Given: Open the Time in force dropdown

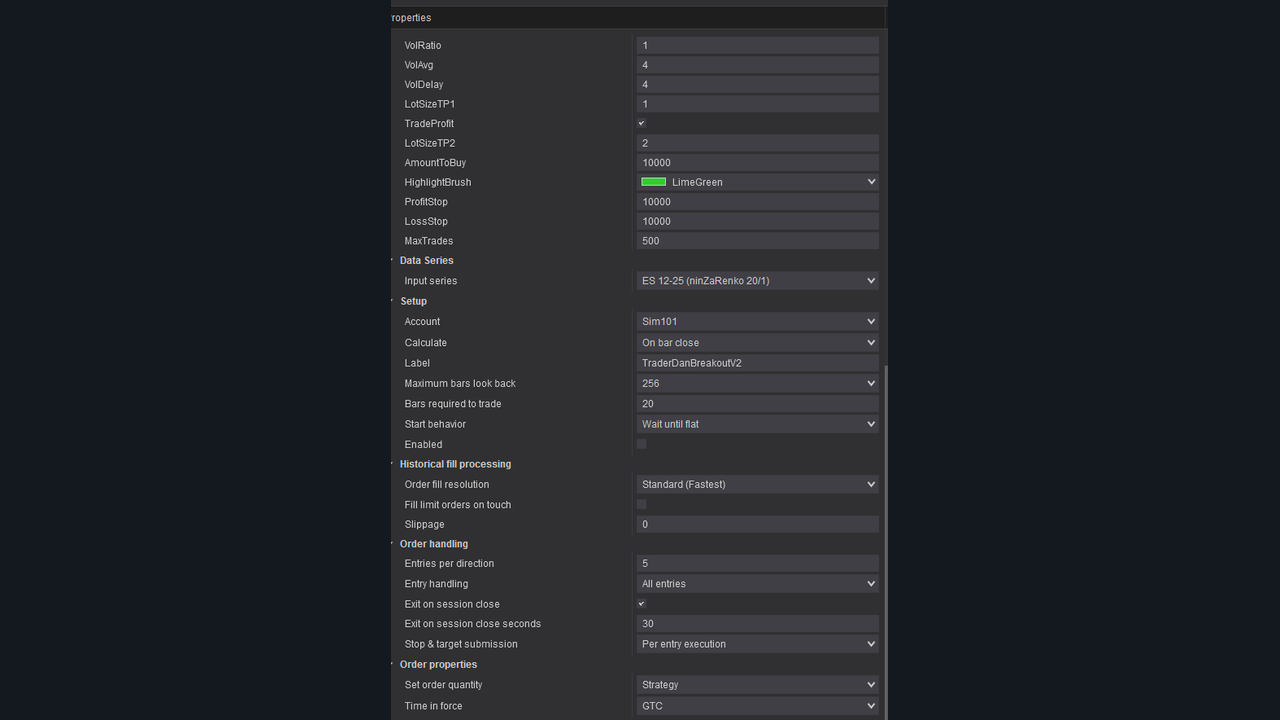Looking at the screenshot, I should tap(868, 705).
